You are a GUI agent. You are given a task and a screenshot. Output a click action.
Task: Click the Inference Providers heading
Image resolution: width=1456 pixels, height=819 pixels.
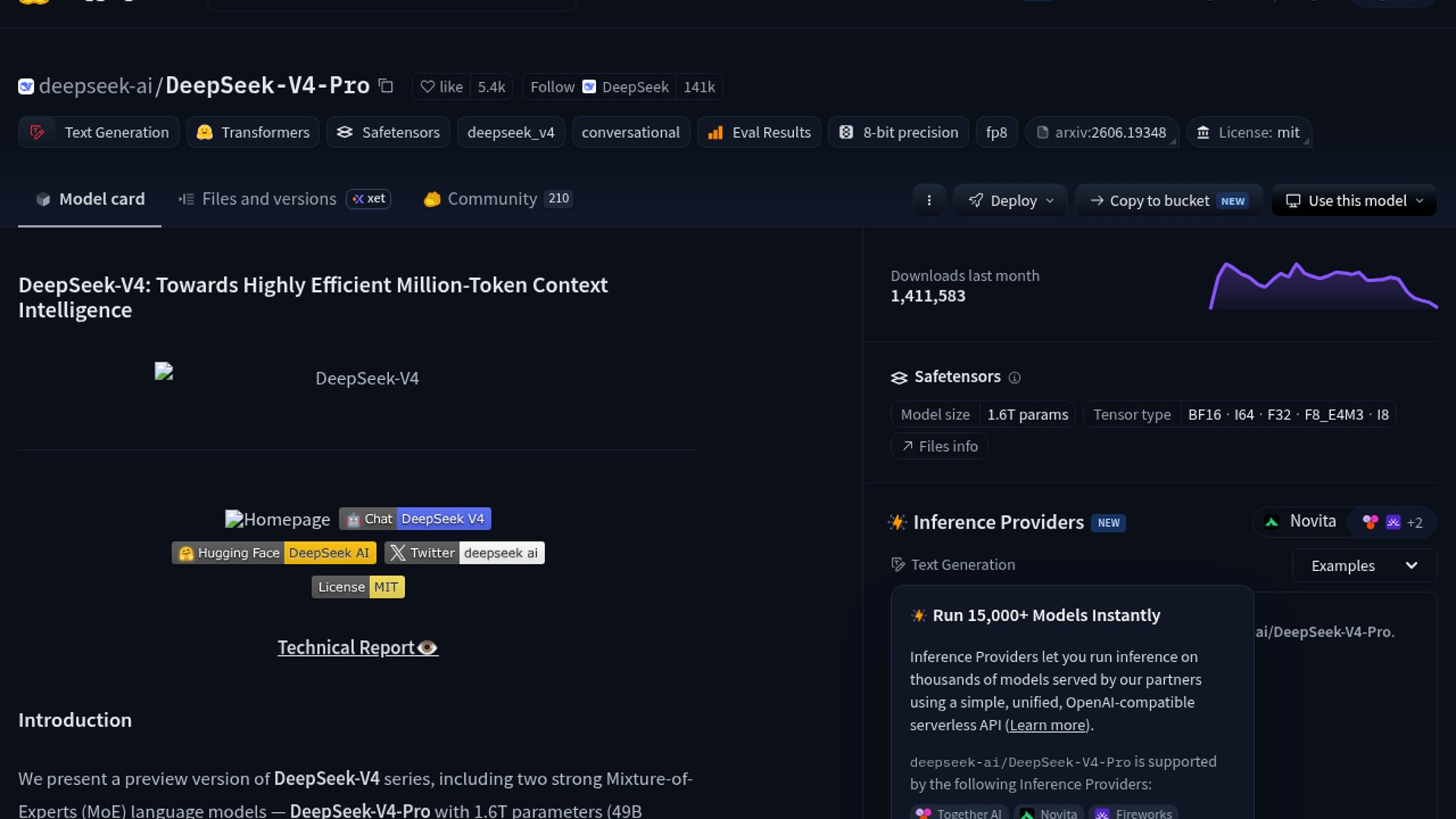[999, 522]
